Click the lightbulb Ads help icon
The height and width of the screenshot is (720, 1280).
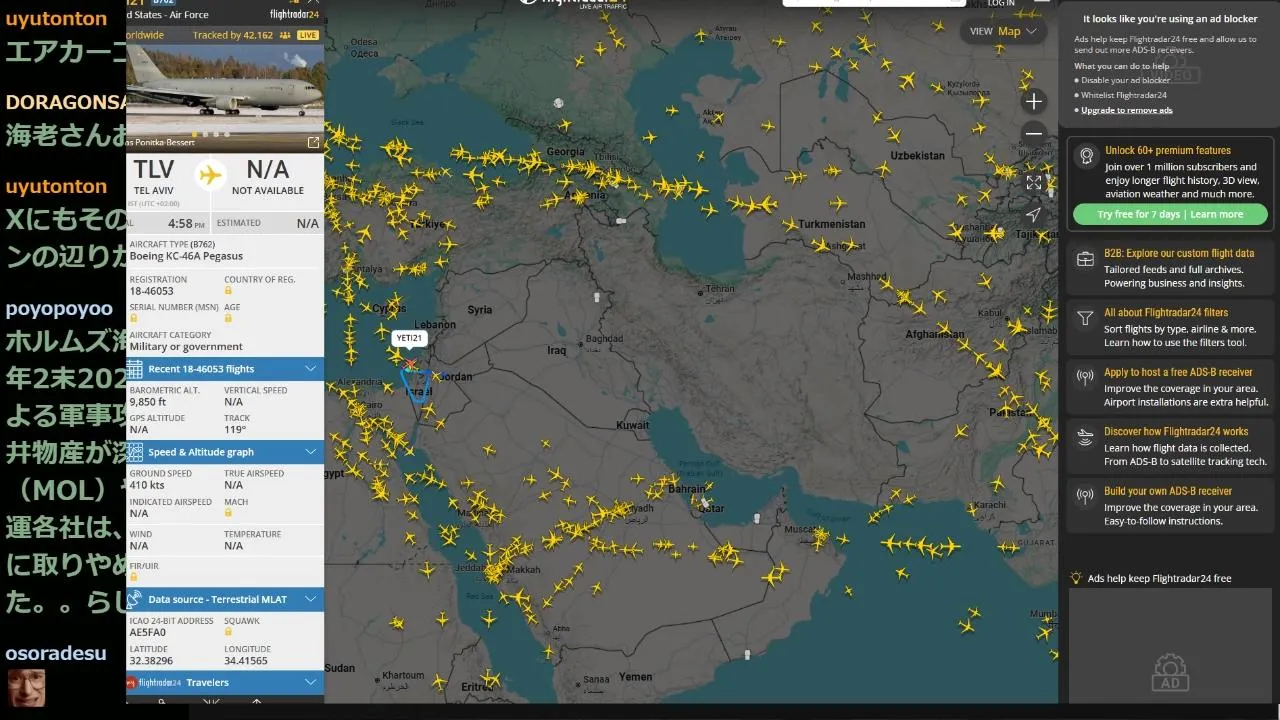[x=1076, y=578]
